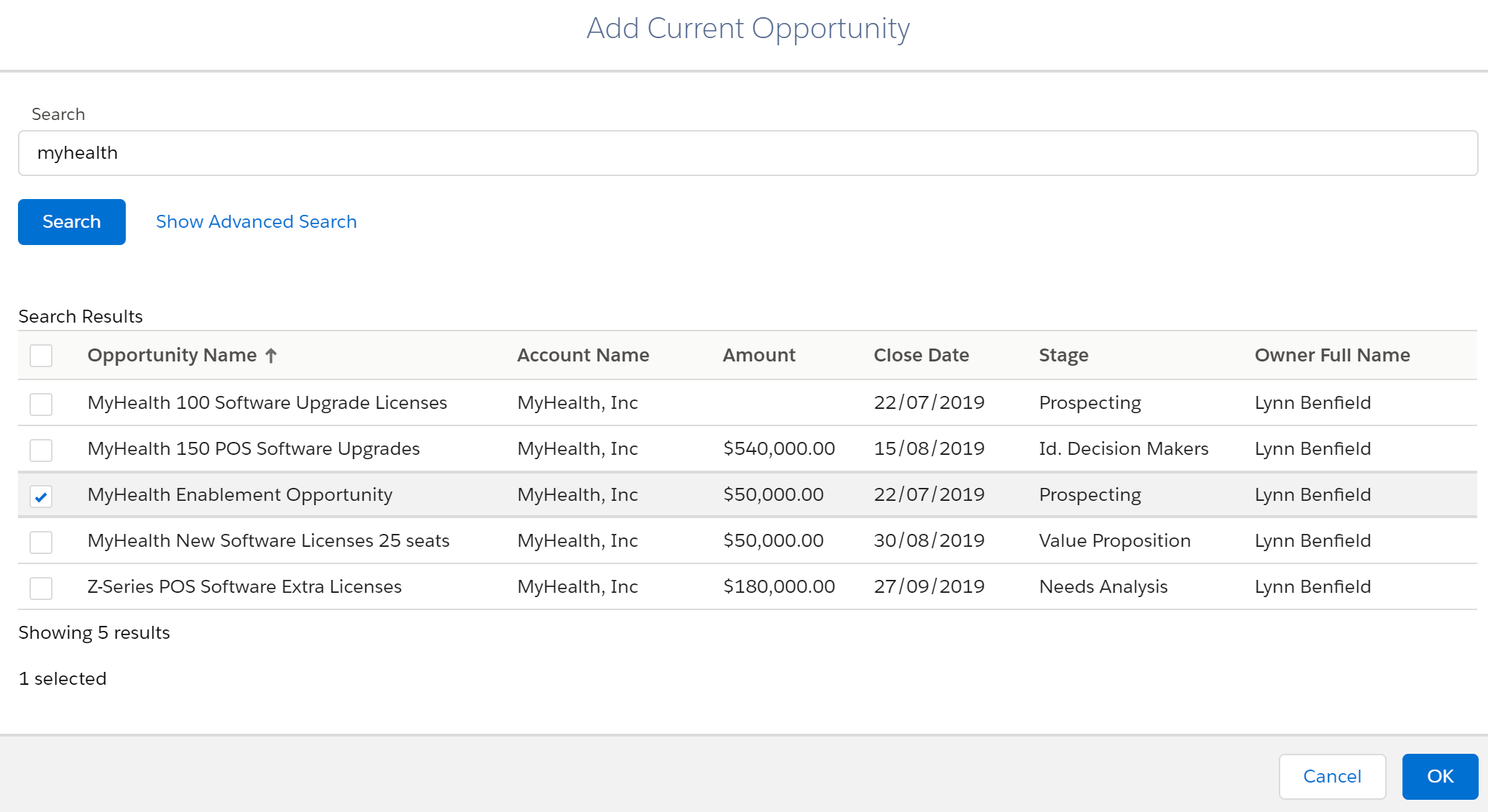Check MyHealth New Software Licenses 25 seats row
This screenshot has height=812, width=1488.
[41, 542]
